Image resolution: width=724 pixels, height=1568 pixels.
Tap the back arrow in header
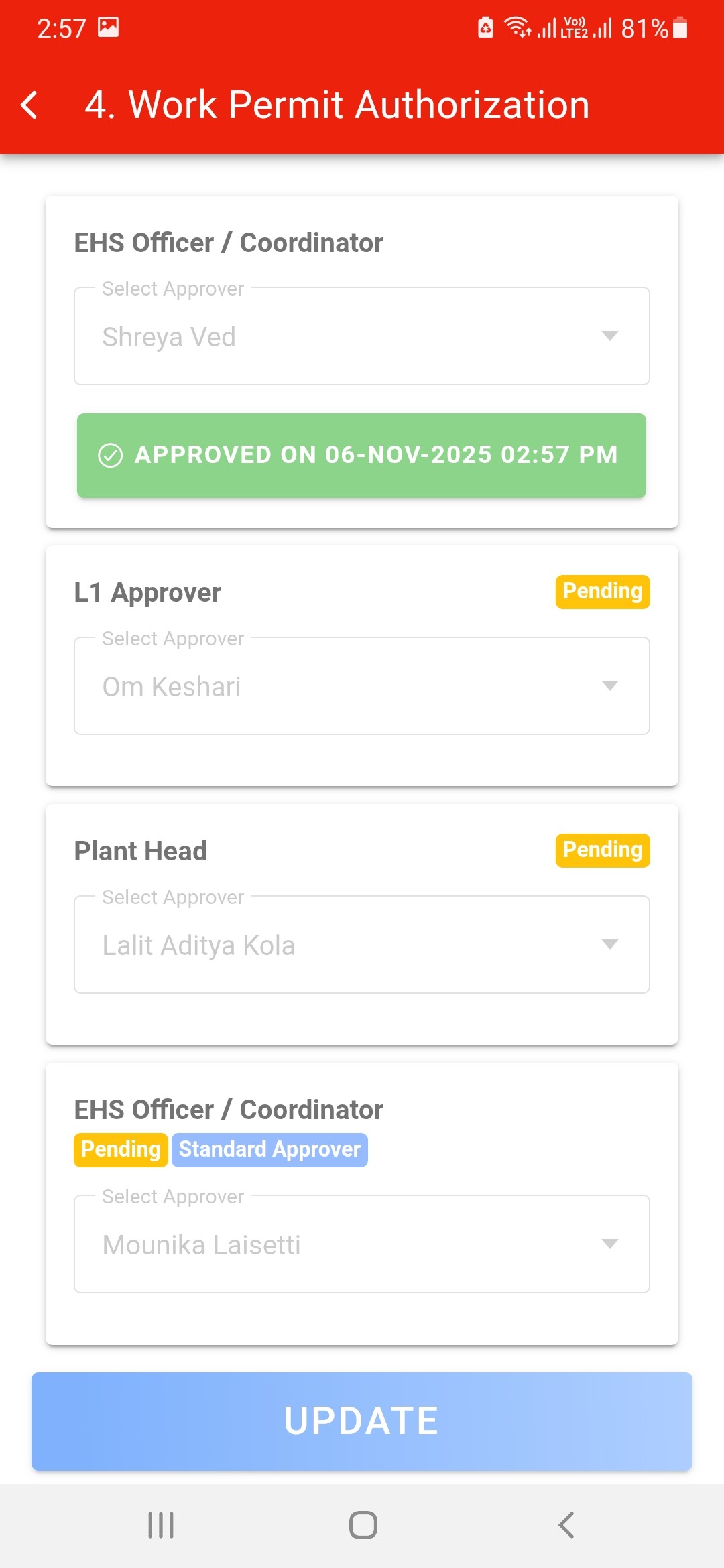(29, 105)
